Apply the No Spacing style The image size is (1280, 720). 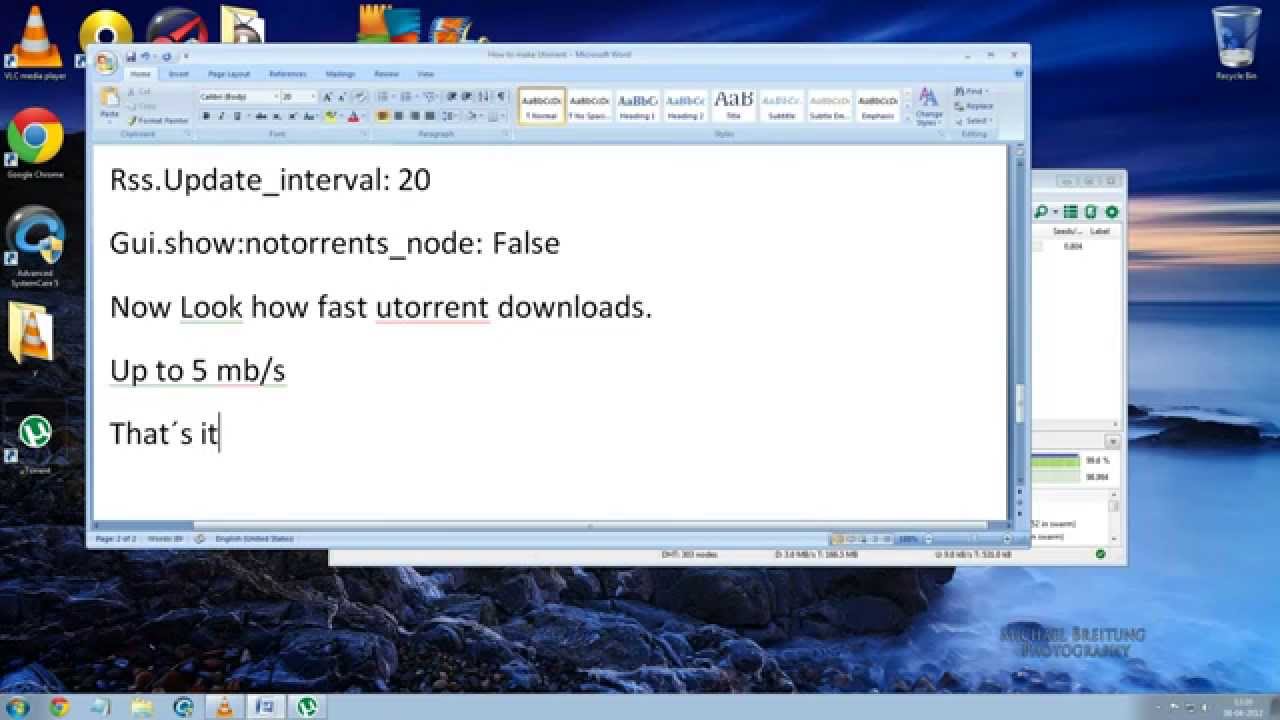pos(590,106)
